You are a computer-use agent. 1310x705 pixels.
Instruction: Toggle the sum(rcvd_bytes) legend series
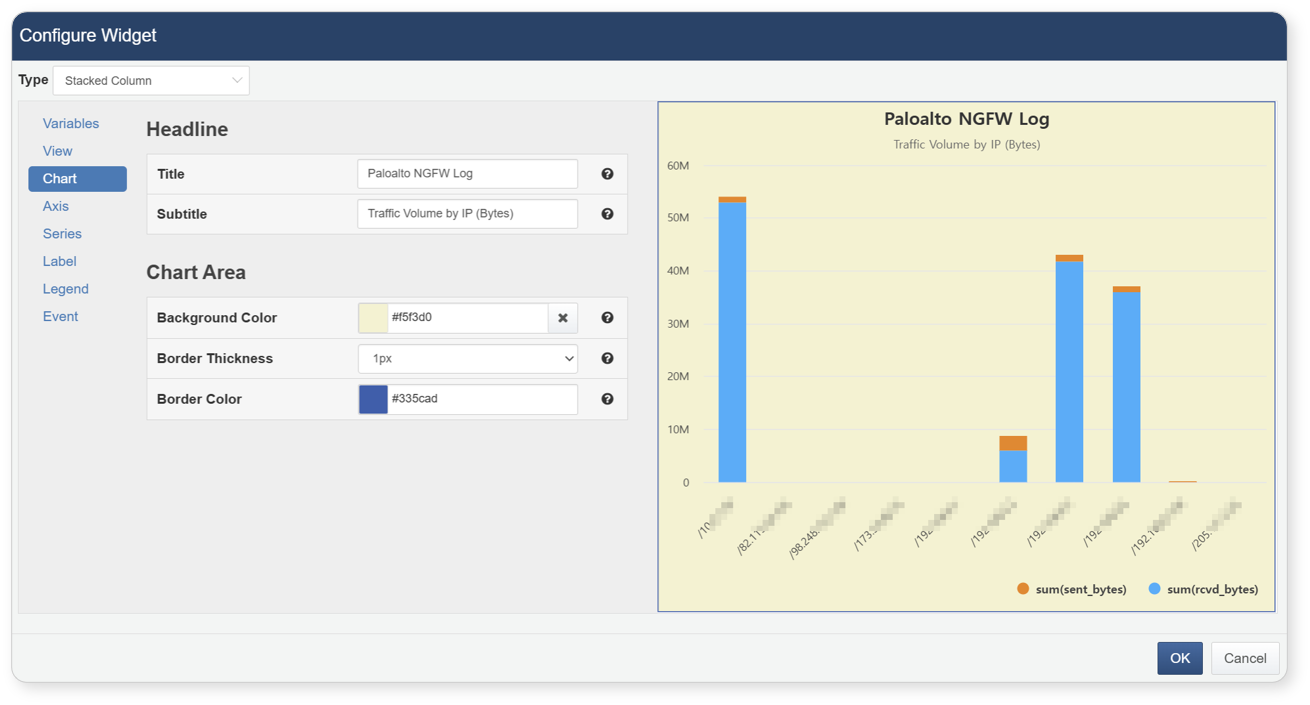point(1203,589)
